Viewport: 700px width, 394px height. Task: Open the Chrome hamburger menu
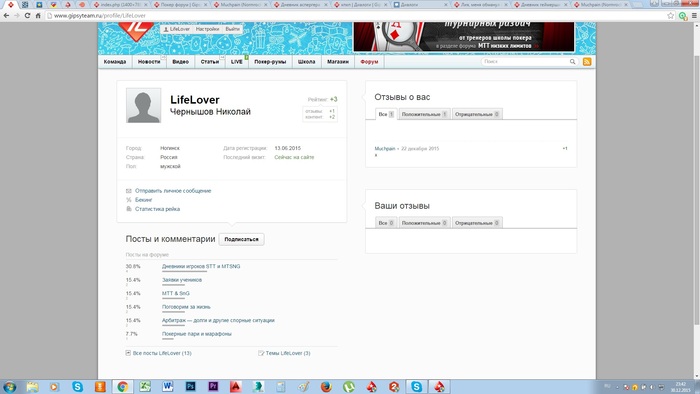[694, 16]
